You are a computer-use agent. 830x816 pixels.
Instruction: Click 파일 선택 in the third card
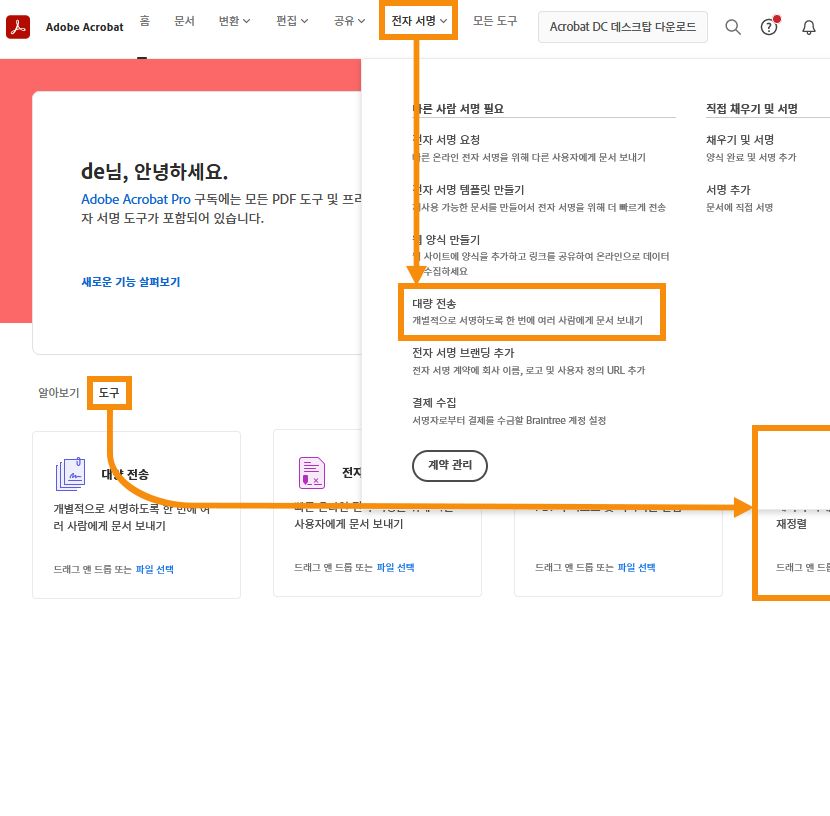[636, 567]
